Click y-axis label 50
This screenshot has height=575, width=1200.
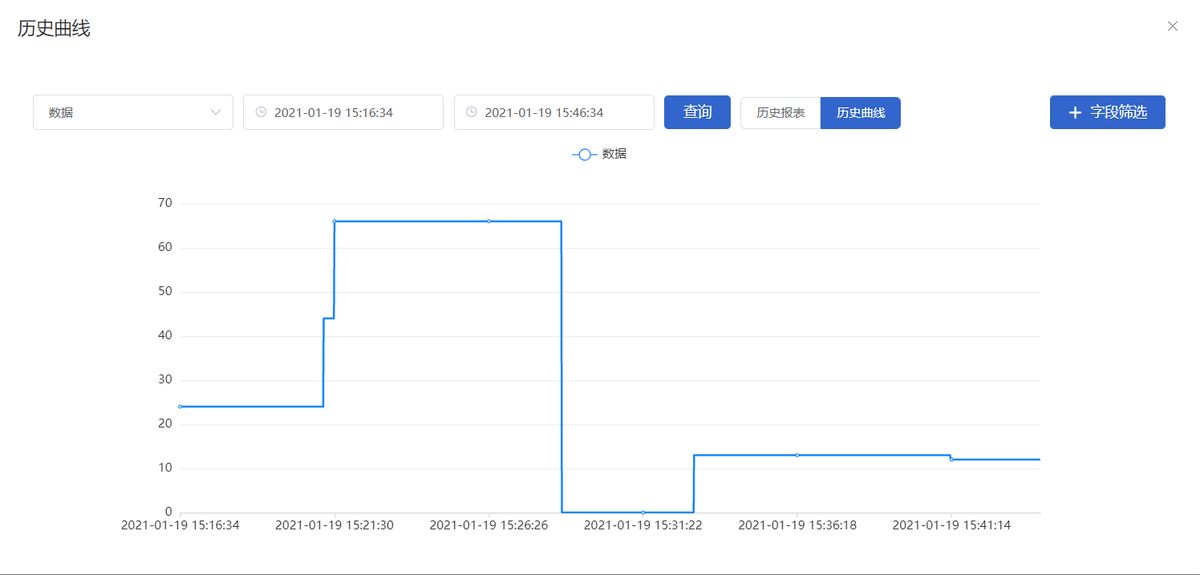pos(165,291)
